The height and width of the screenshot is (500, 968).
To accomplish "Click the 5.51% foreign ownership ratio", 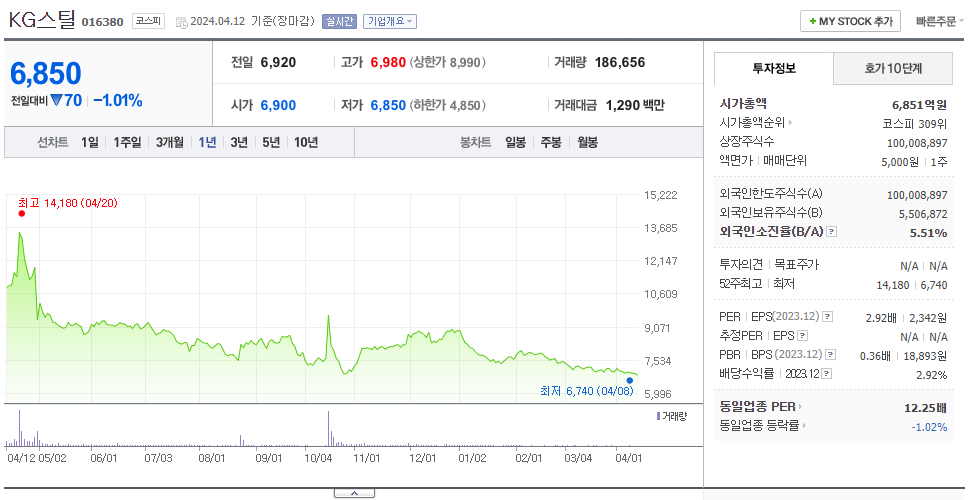I will click(928, 233).
